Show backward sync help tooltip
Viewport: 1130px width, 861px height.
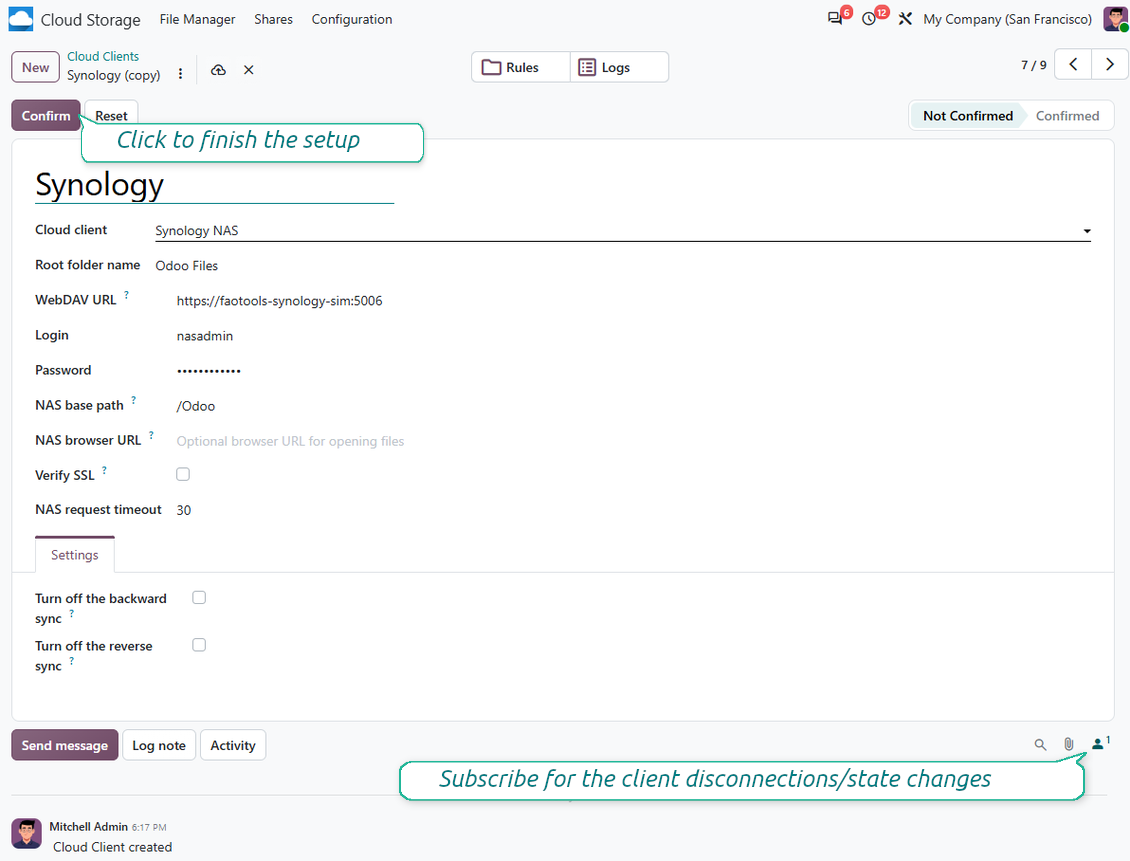tap(71, 614)
